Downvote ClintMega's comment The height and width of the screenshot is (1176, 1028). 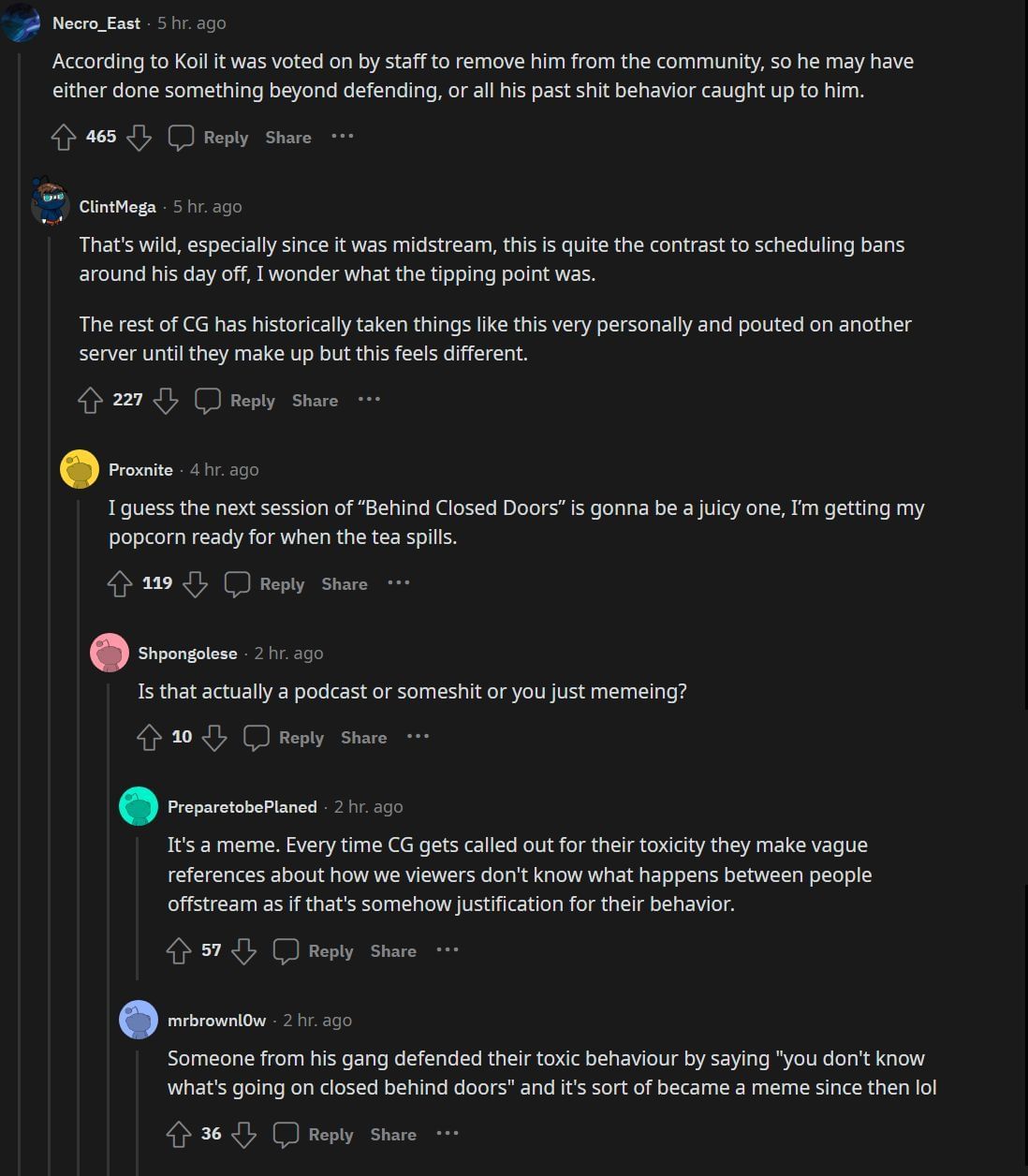pos(166,401)
